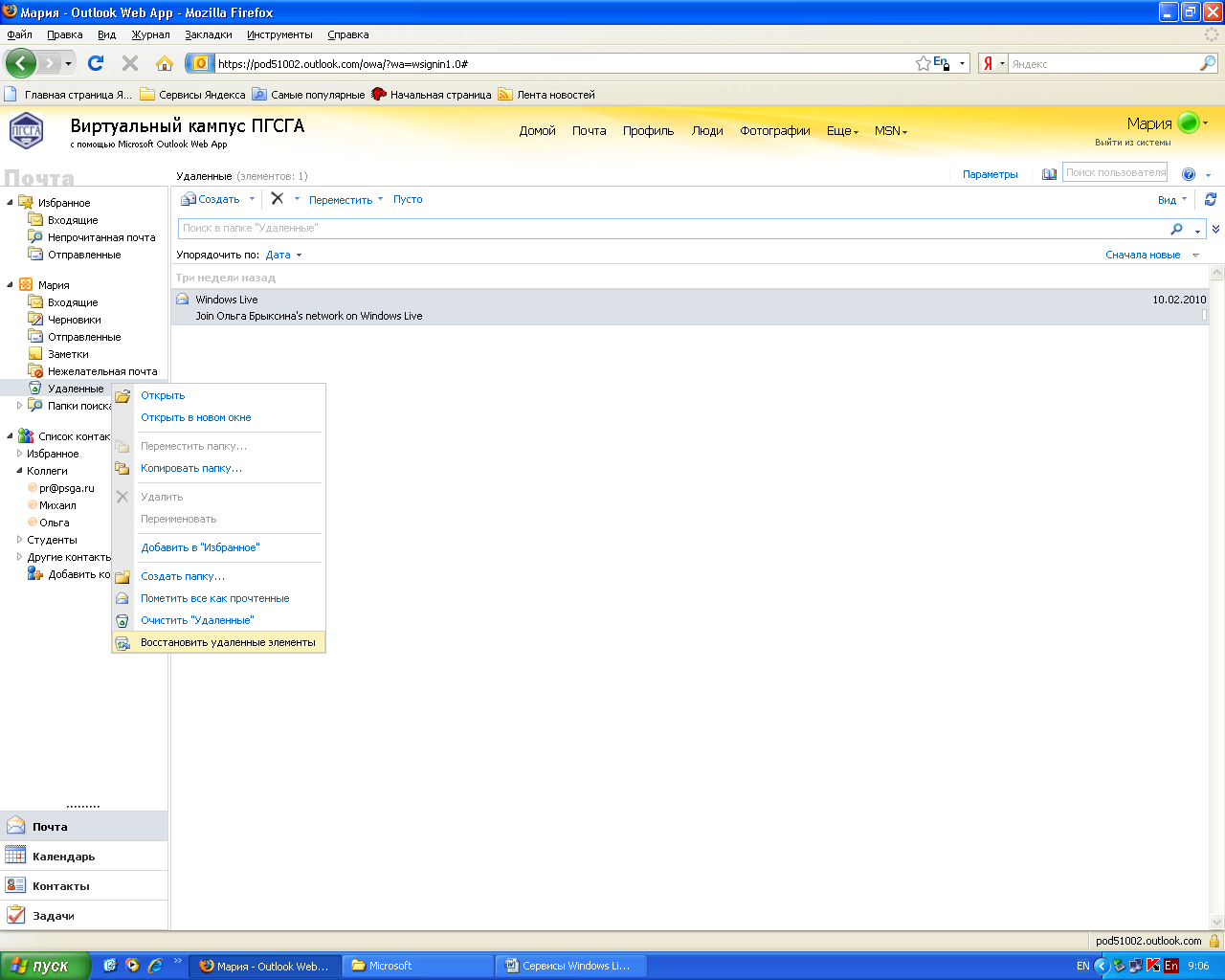Screen dimensions: 1225x980
Task: Choose Создать папку in context menu
Action: click(219, 576)
